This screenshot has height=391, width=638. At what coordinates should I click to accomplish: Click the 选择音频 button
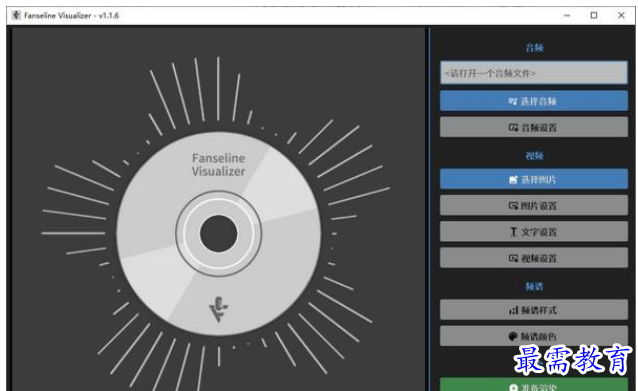[x=533, y=100]
